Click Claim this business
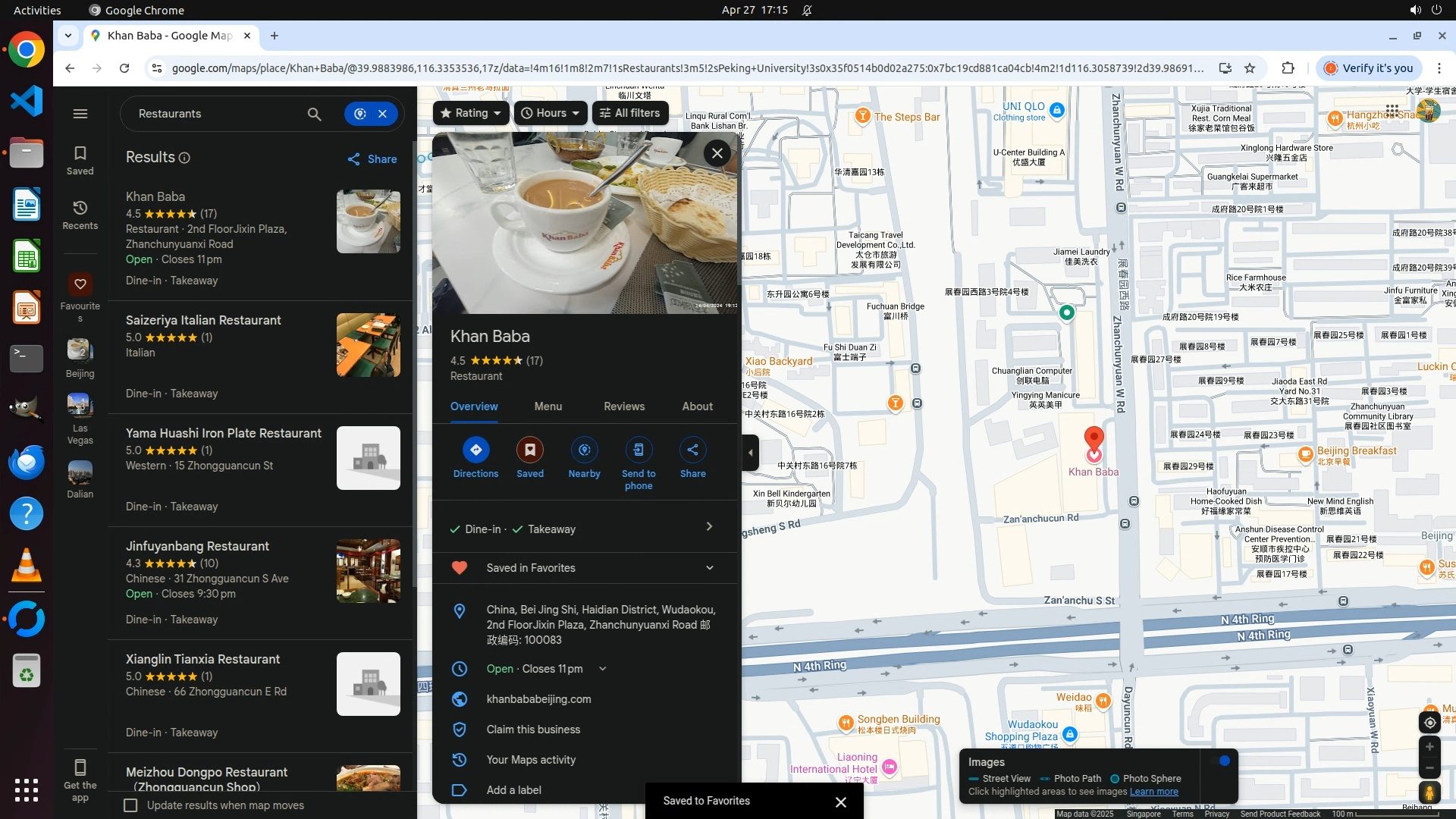 coord(533,730)
